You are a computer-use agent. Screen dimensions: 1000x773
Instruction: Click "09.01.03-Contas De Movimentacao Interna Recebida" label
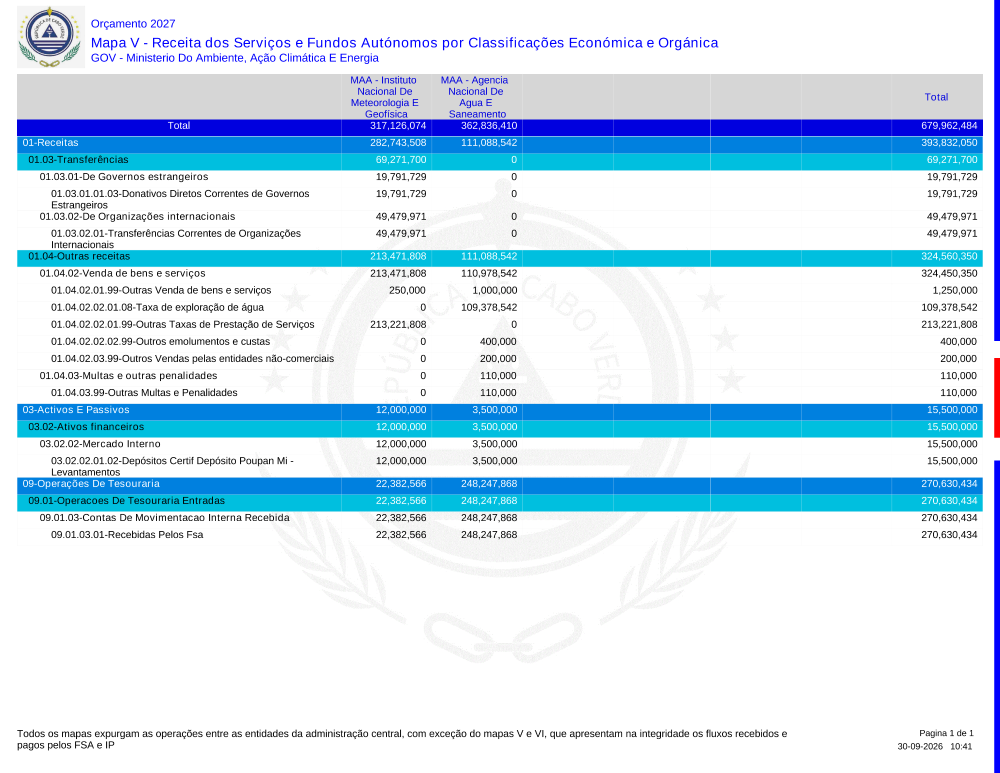point(165,518)
